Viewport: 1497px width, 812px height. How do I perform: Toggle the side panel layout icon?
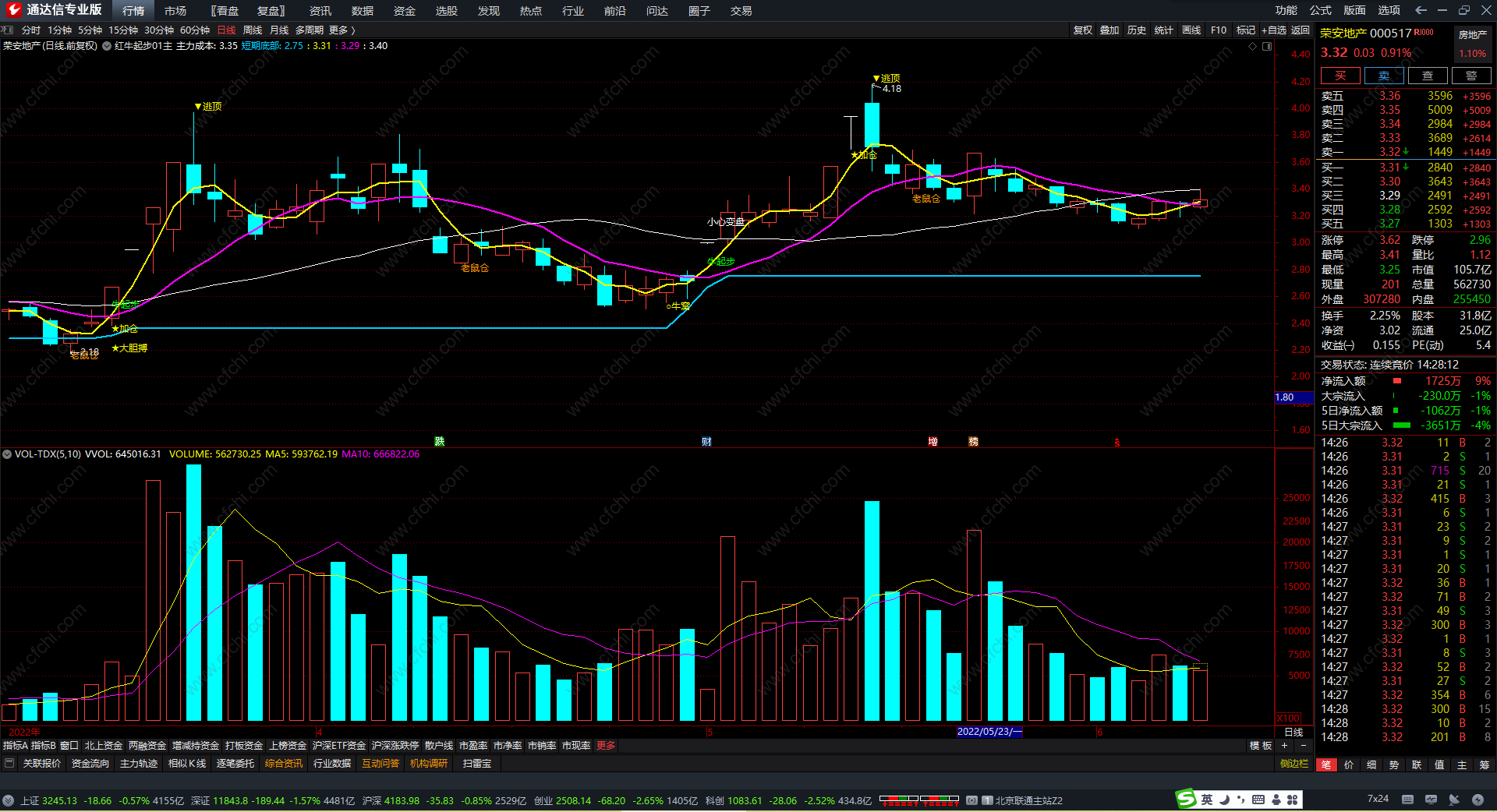click(1267, 46)
